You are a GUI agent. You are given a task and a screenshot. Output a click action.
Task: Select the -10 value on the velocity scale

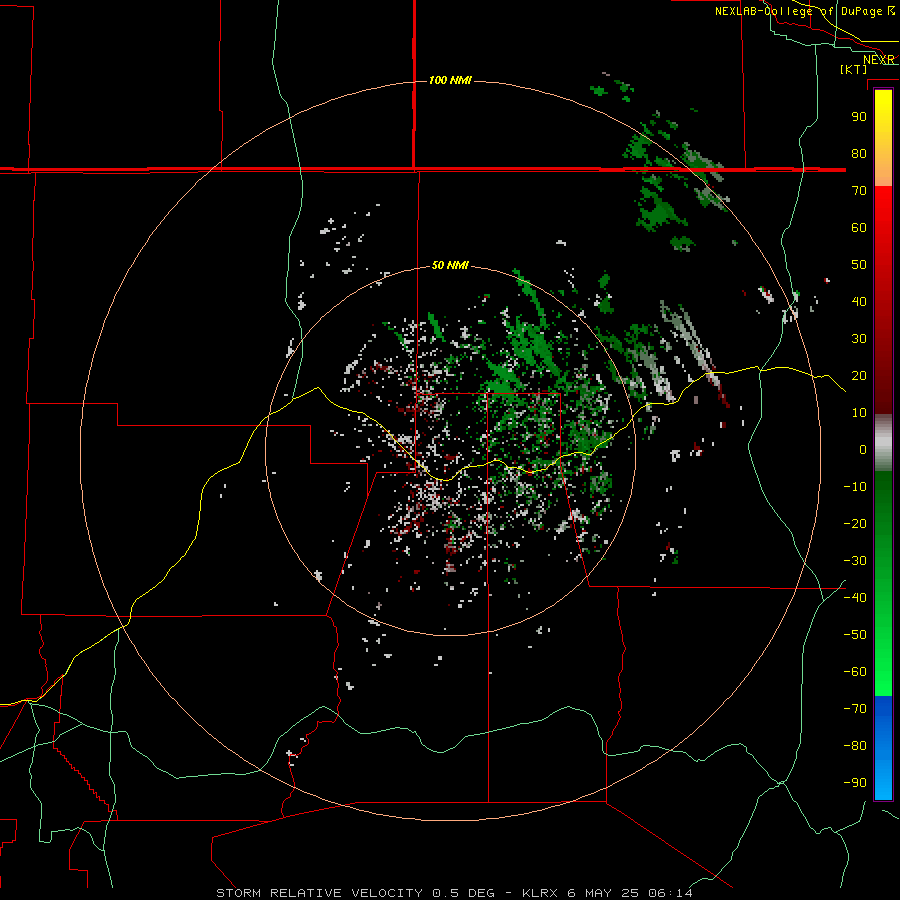coord(855,487)
